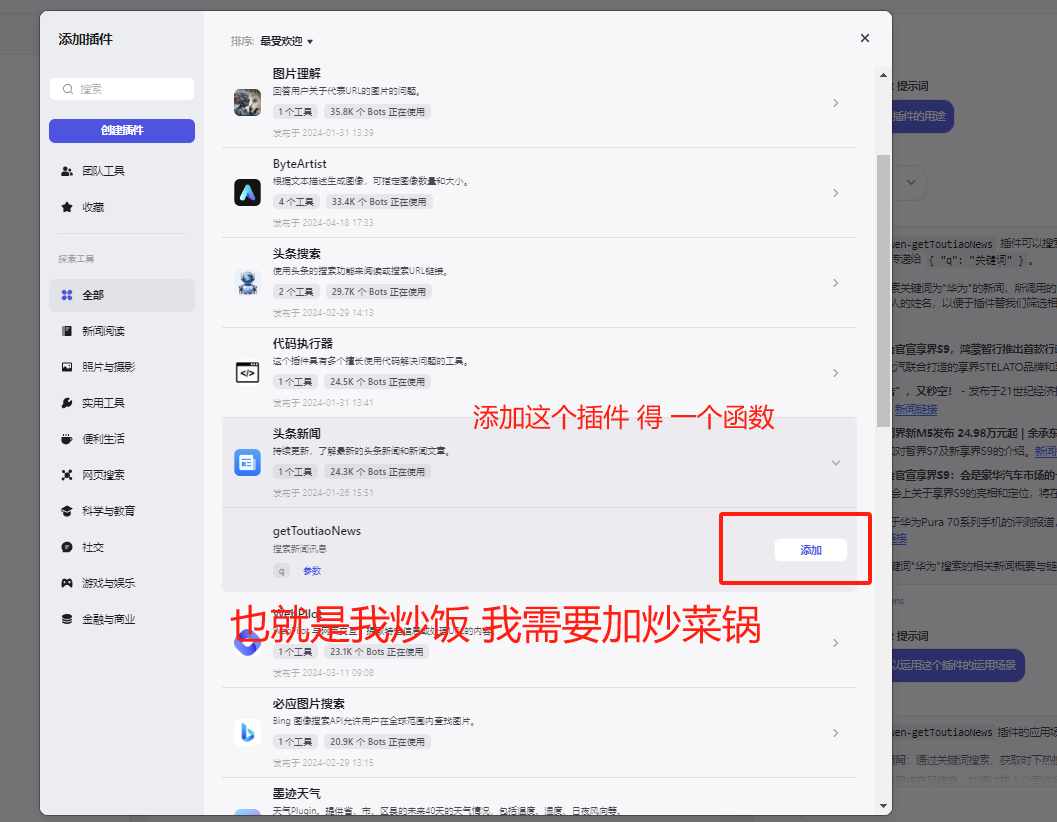Click the 必应图片搜索 plugin title
1057x822 pixels.
pos(309,703)
